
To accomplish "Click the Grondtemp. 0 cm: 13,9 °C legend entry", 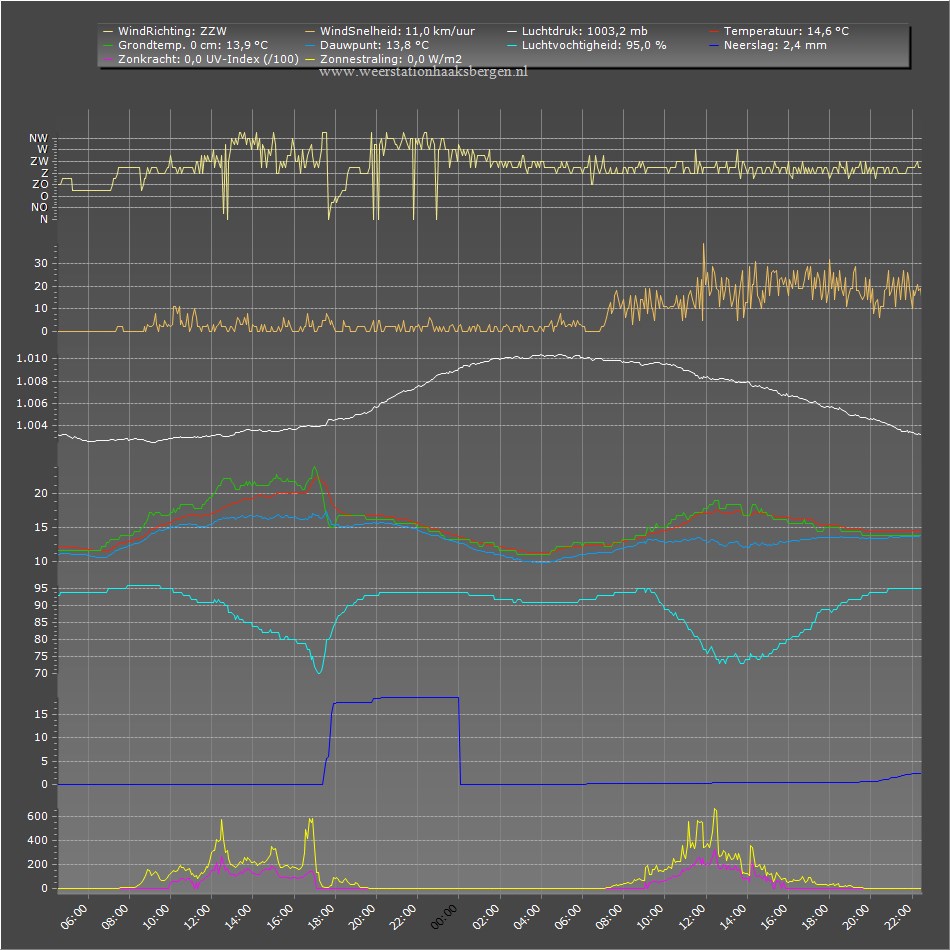I will pos(185,45).
